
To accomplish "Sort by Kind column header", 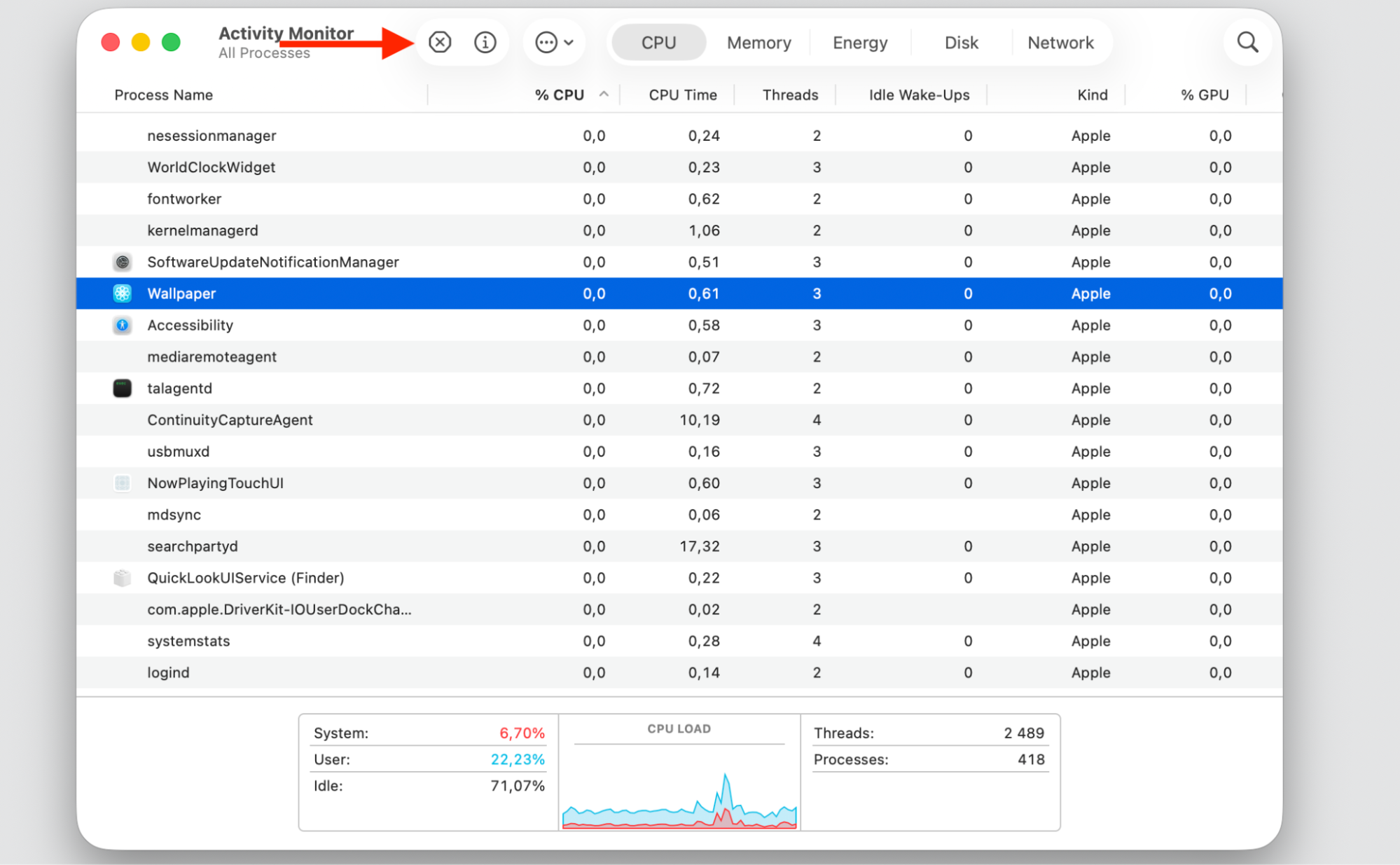I will point(1092,95).
